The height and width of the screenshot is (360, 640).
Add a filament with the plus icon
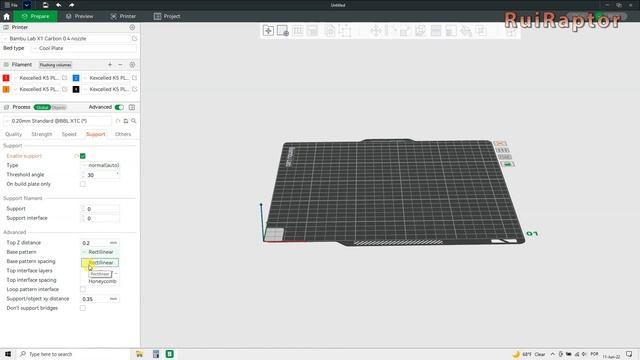coord(110,65)
